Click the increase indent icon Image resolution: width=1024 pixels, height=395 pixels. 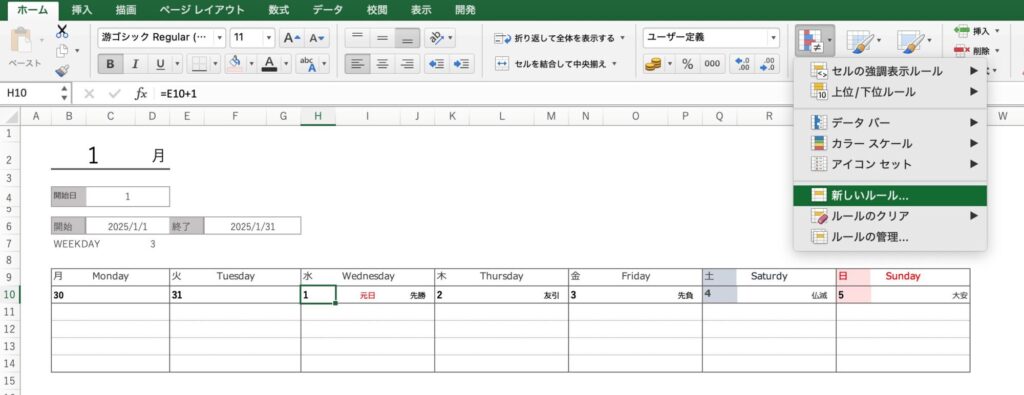pos(462,64)
